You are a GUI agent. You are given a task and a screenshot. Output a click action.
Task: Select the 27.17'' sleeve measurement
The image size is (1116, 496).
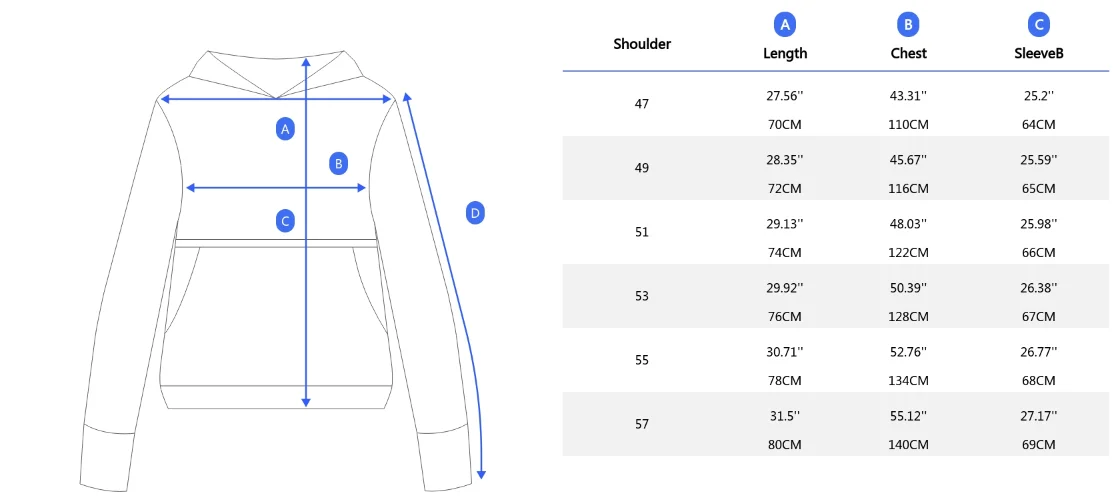(1039, 415)
